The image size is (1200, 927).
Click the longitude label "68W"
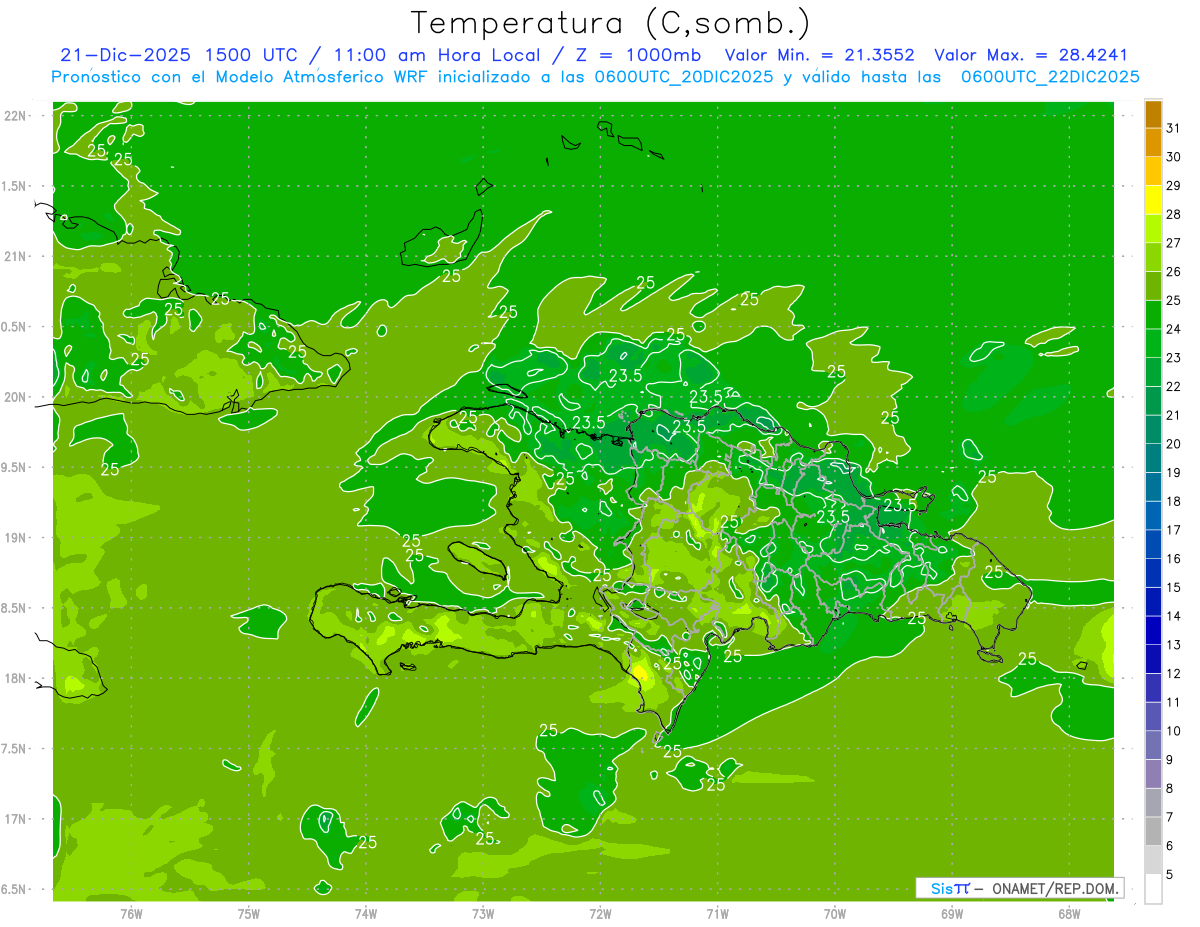click(1069, 913)
